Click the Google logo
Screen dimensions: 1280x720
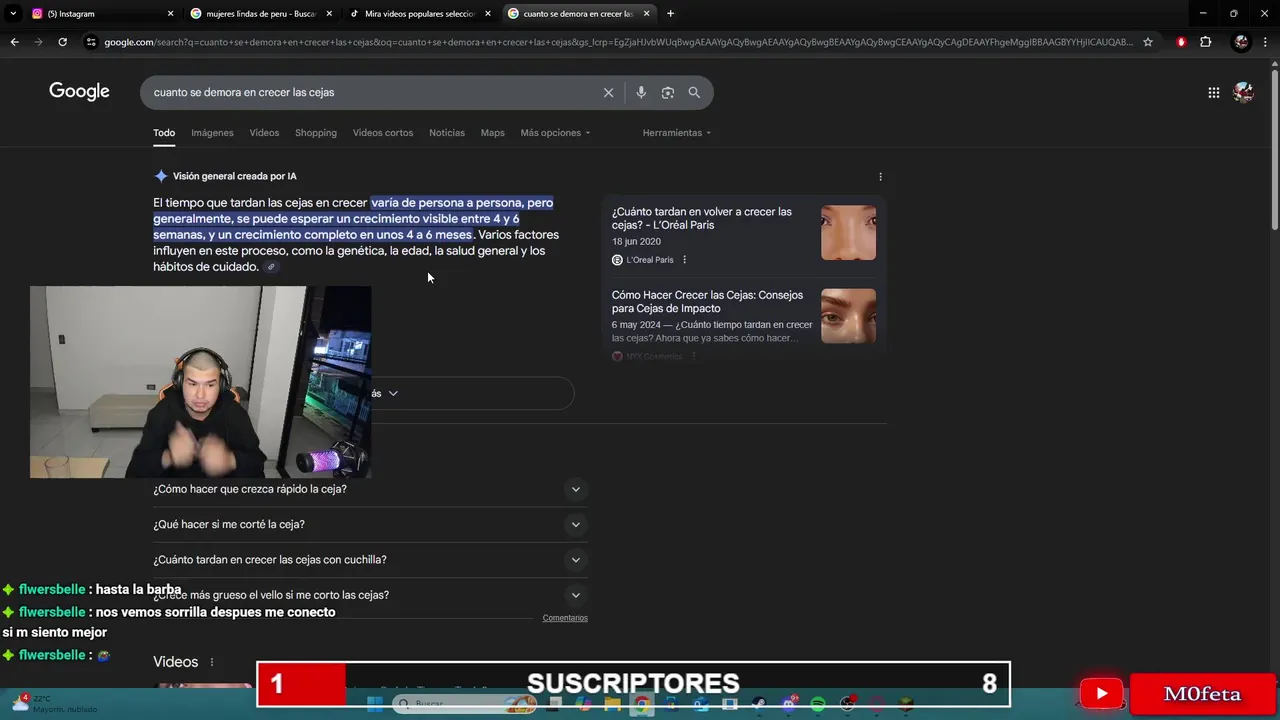pyautogui.click(x=79, y=92)
